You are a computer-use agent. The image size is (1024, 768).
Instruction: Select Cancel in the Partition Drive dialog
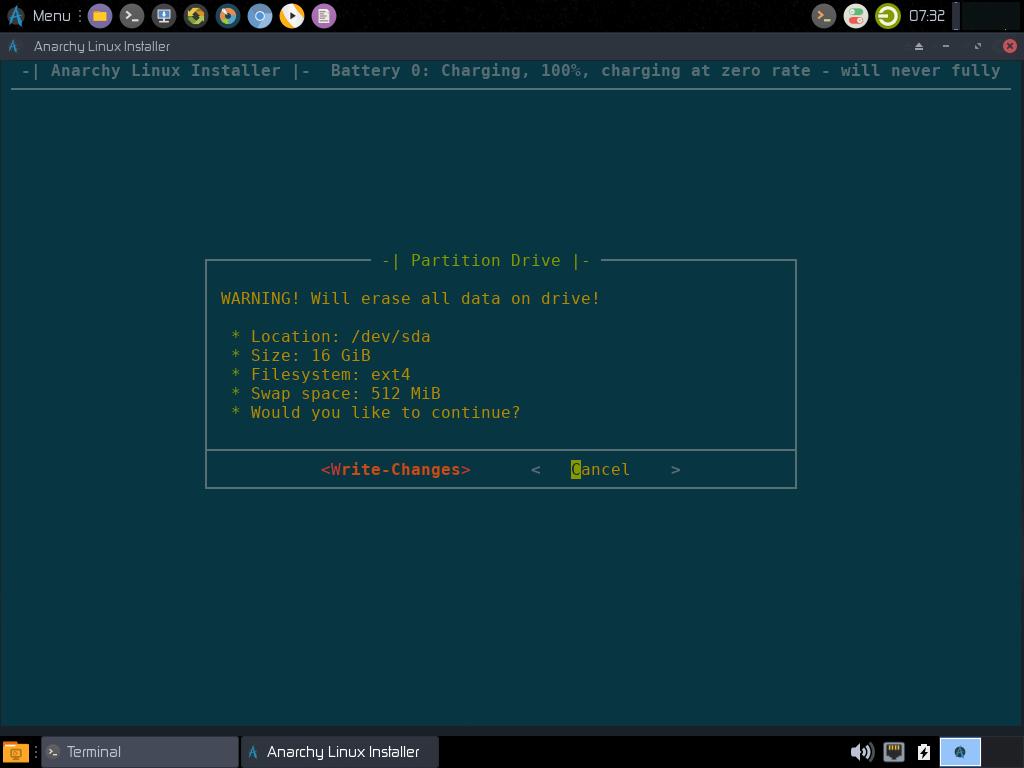click(x=605, y=470)
